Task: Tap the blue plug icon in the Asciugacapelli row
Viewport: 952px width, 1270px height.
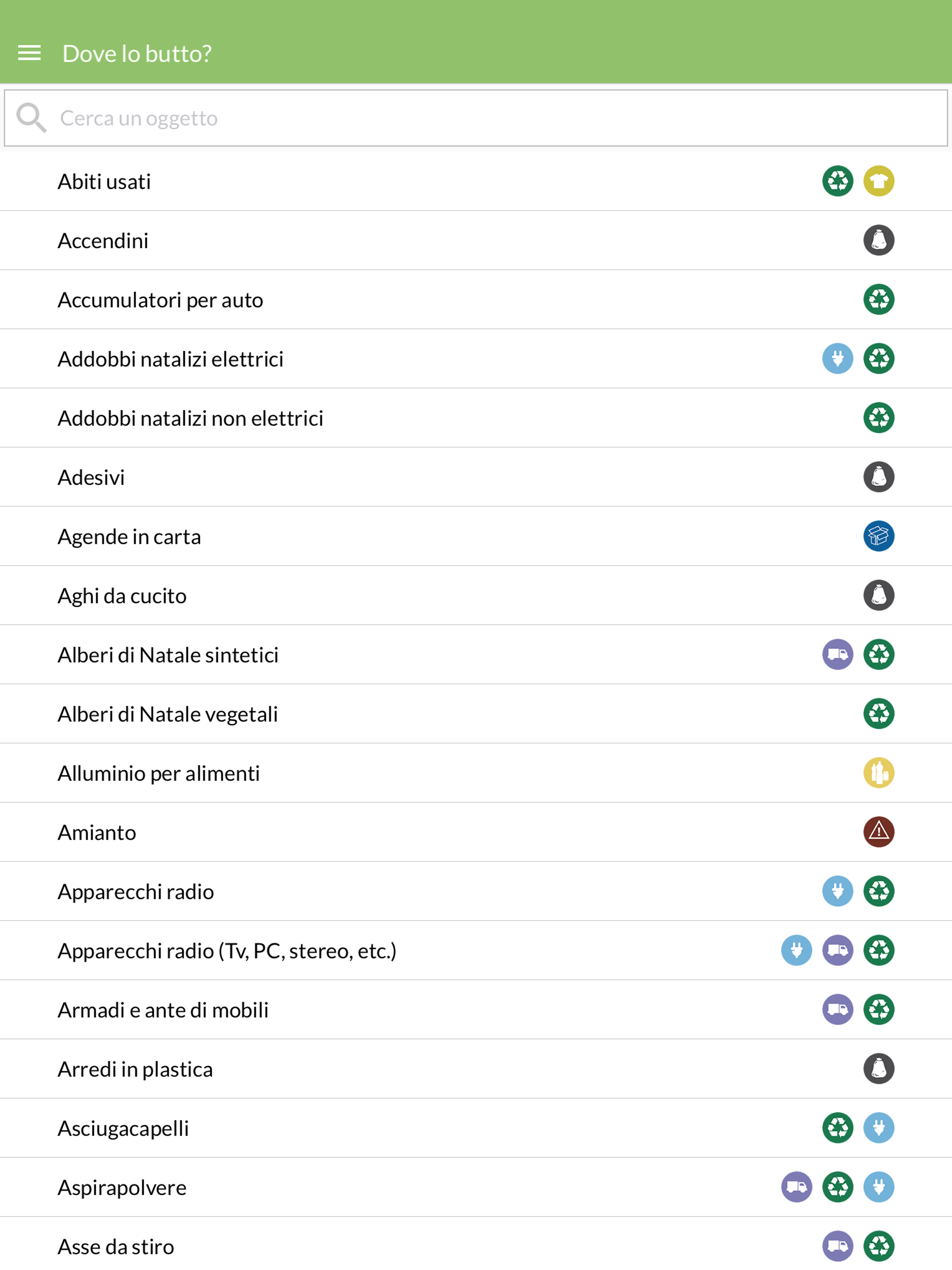Action: [879, 1128]
